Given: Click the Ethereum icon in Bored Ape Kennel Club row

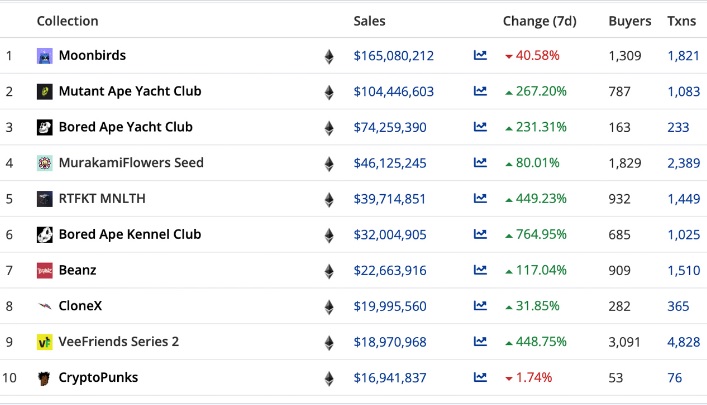Looking at the screenshot, I should tap(329, 235).
